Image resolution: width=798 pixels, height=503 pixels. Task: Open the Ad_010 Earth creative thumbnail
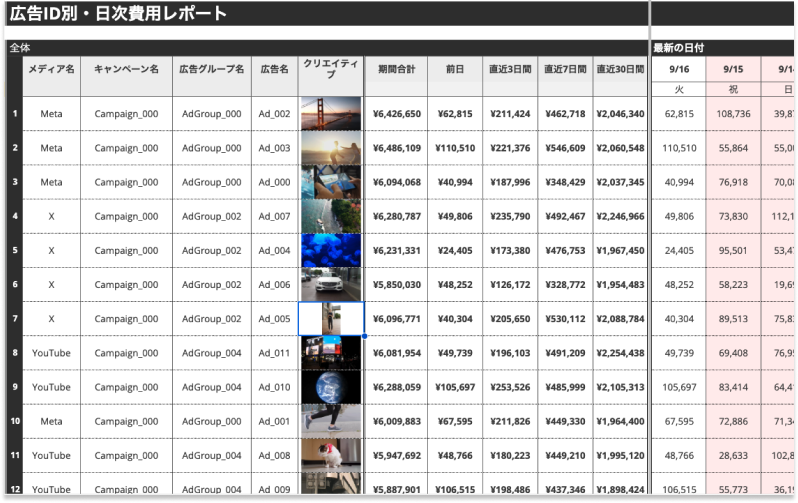331,386
